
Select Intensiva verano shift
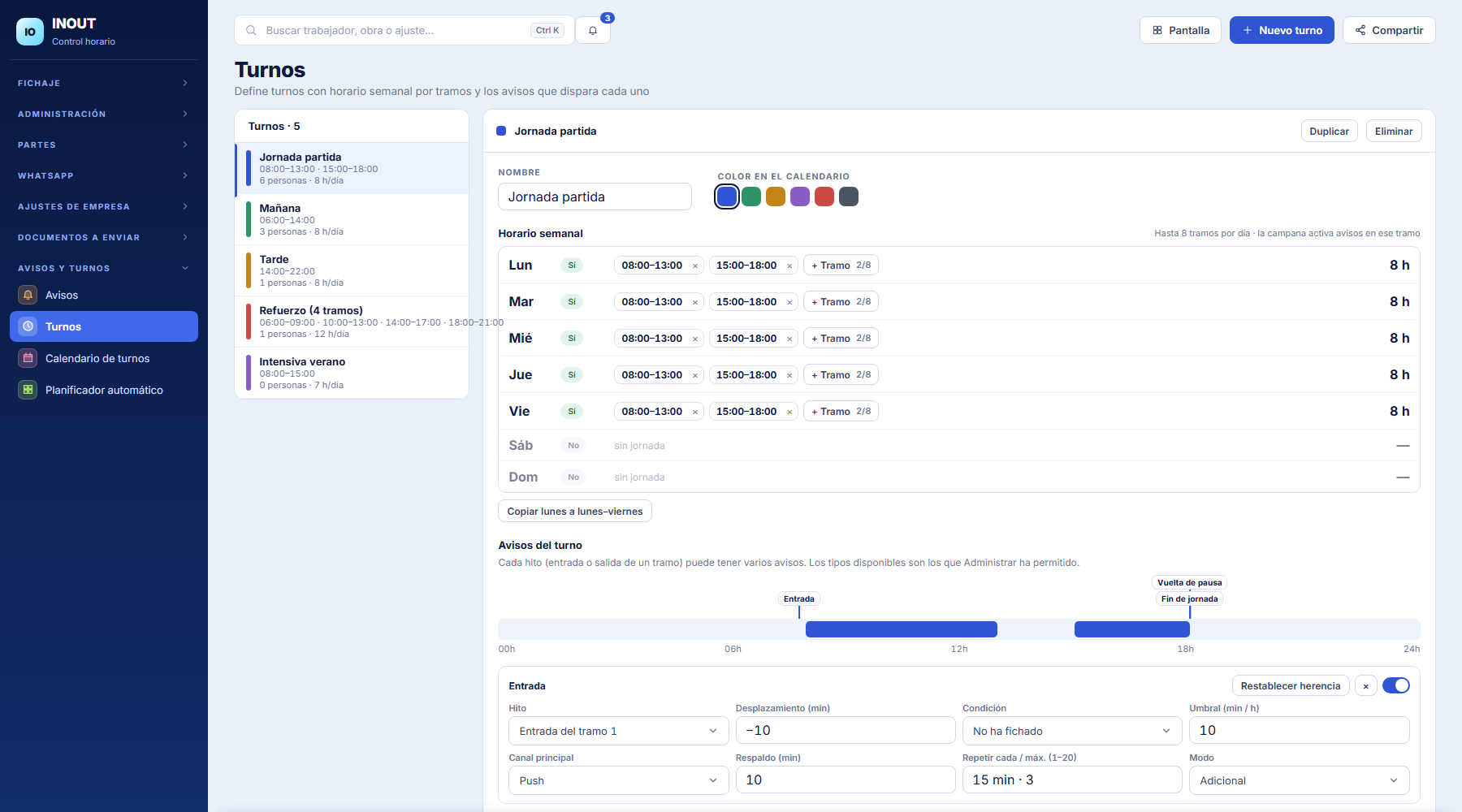tap(352, 373)
